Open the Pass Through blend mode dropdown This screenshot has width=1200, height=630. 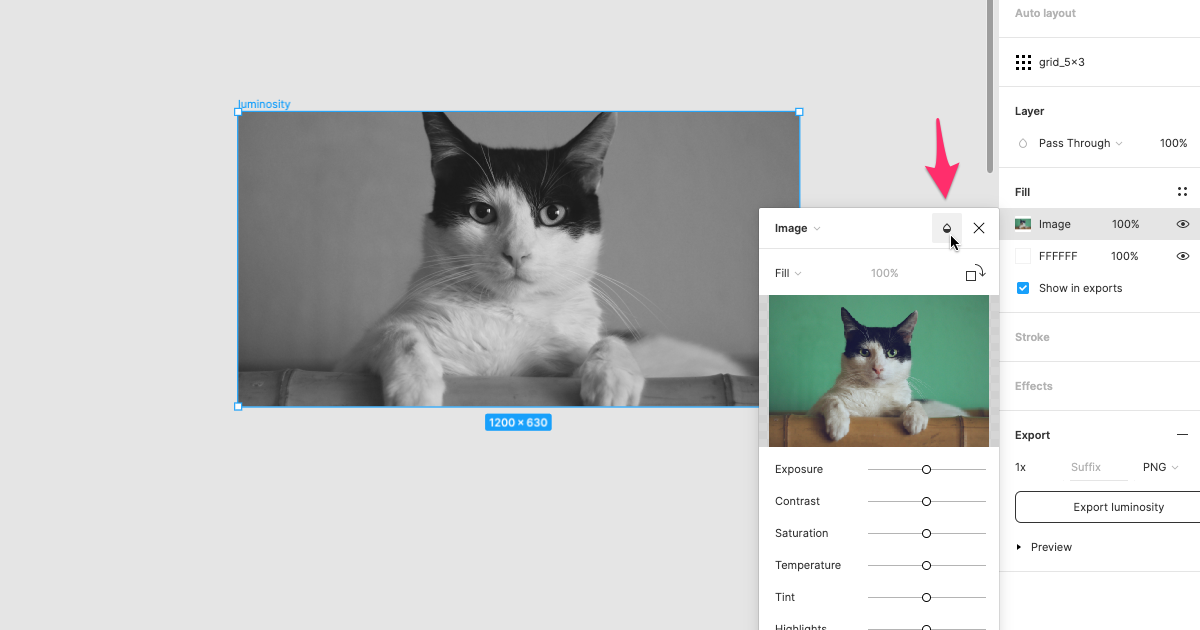[1080, 144]
